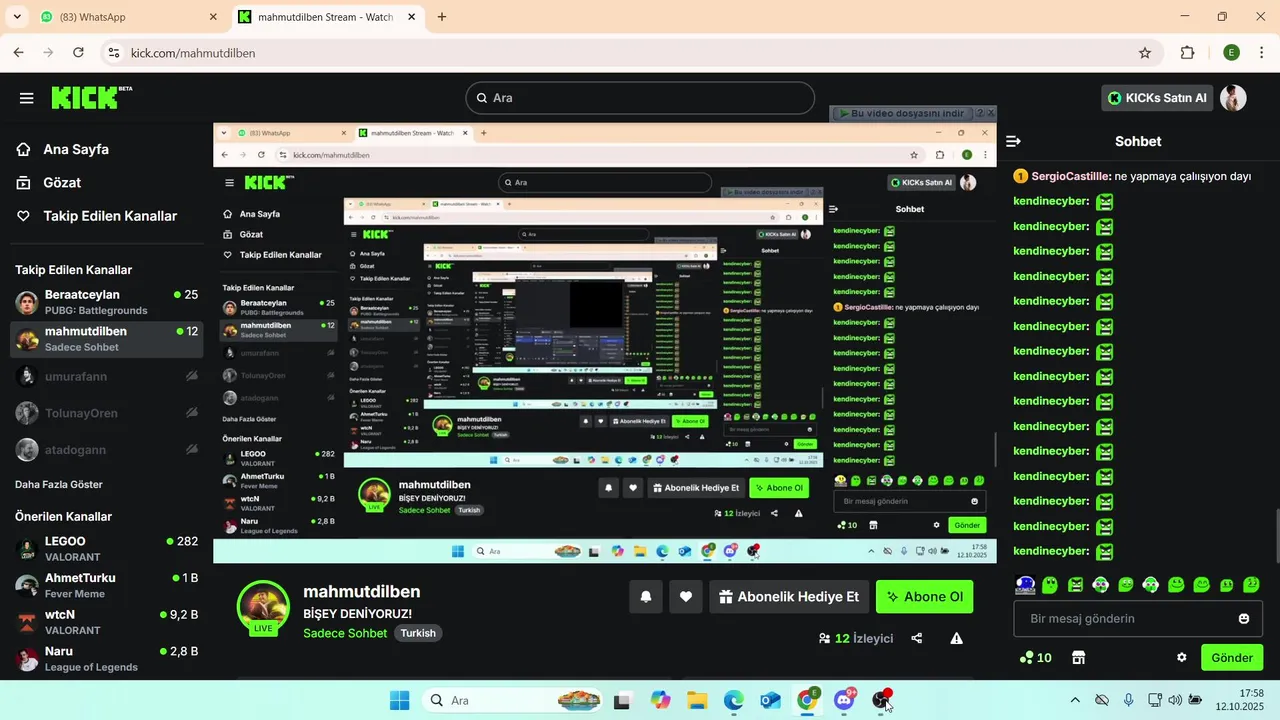
Task: Click the report warning triangle icon
Action: coord(956,638)
